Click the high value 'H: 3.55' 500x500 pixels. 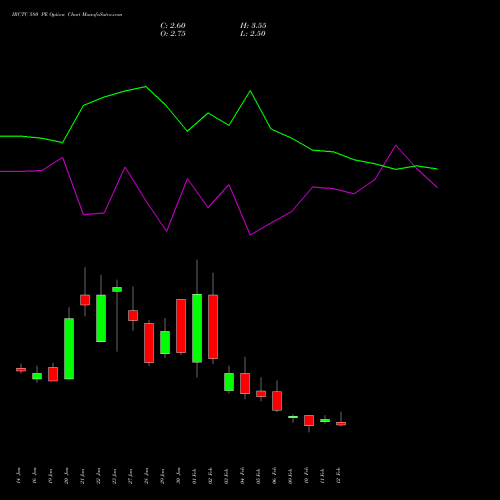coord(253,26)
